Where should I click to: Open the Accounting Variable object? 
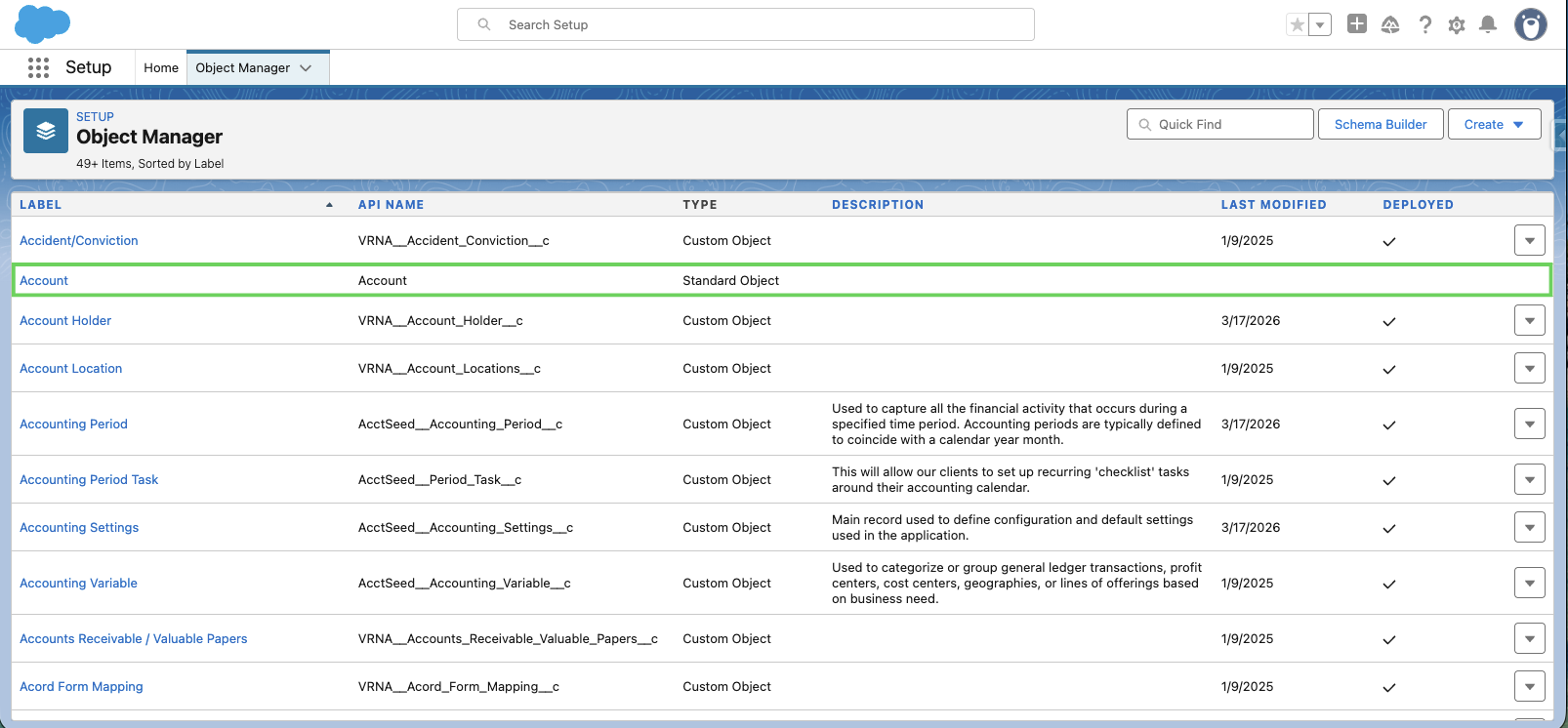click(x=79, y=584)
